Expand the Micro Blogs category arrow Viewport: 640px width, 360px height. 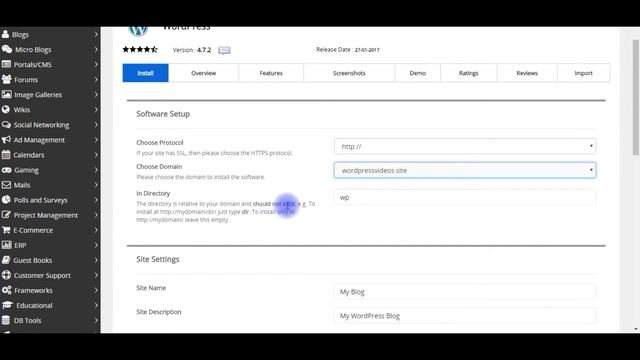[x=96, y=49]
